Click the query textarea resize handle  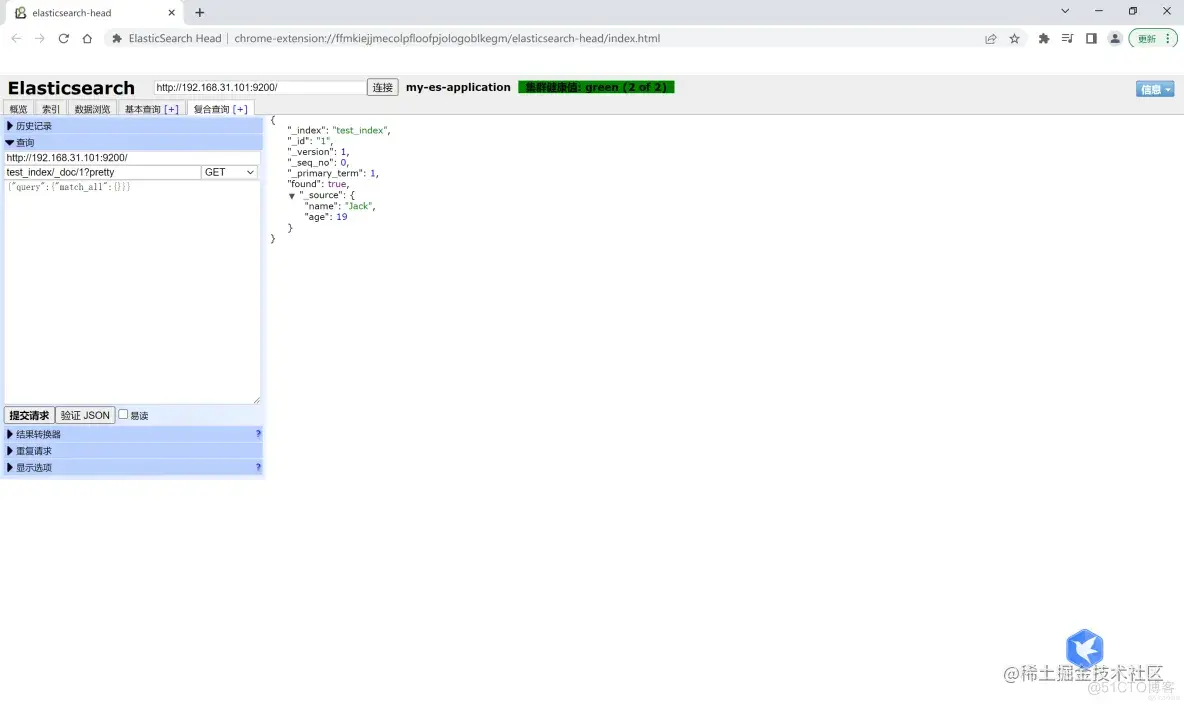click(x=257, y=400)
